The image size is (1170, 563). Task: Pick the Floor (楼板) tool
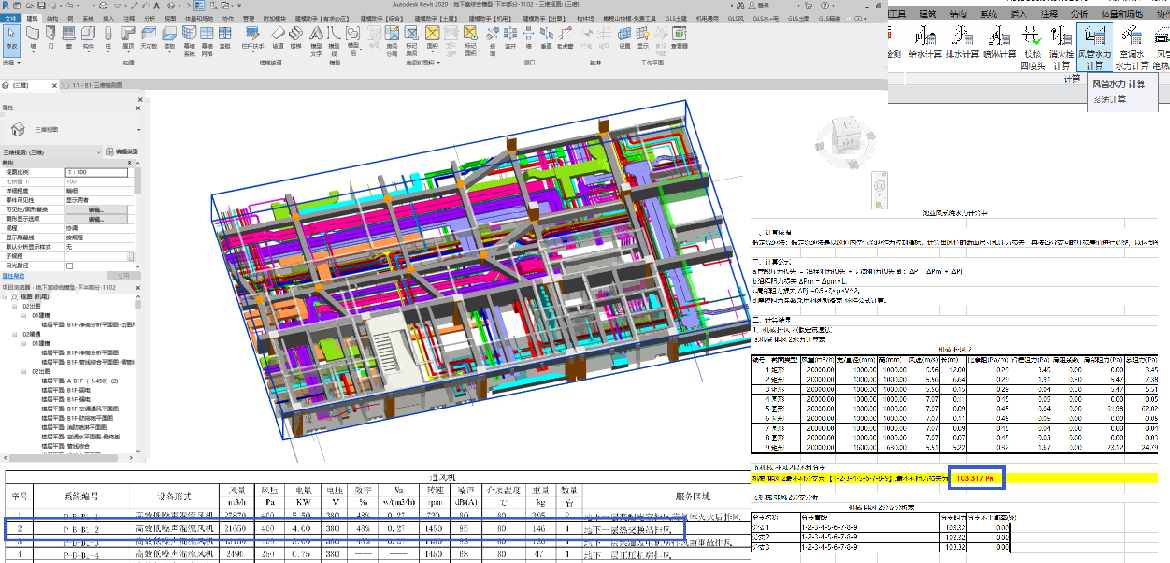pos(169,37)
